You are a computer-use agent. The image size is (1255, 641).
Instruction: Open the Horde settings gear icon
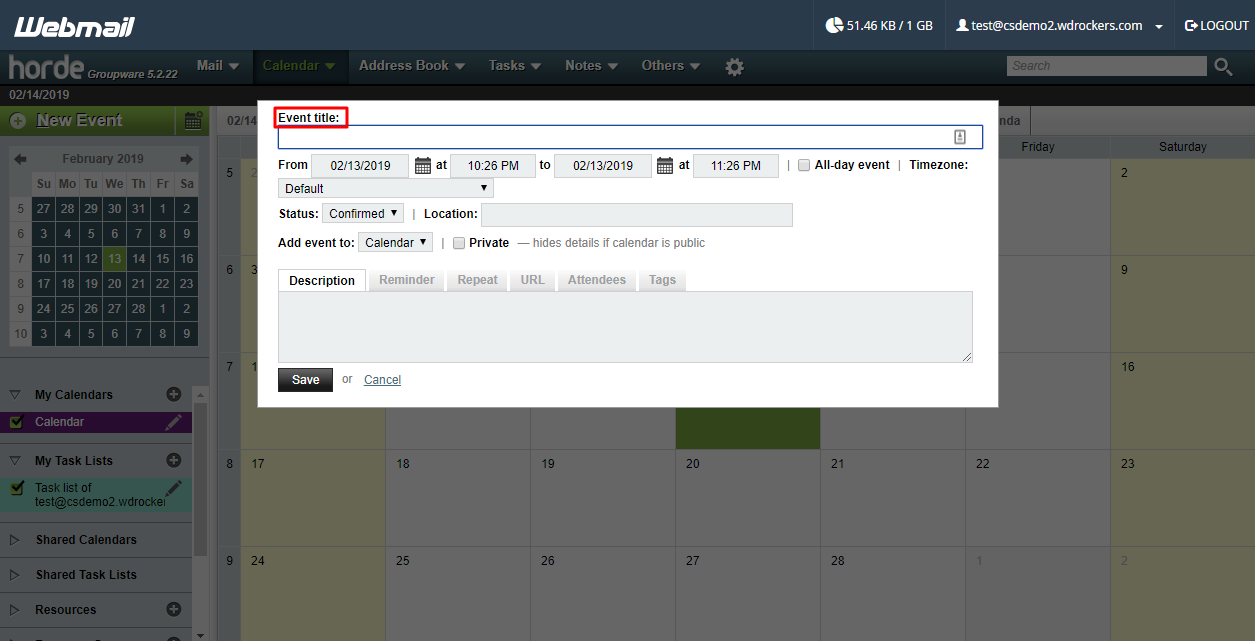734,66
